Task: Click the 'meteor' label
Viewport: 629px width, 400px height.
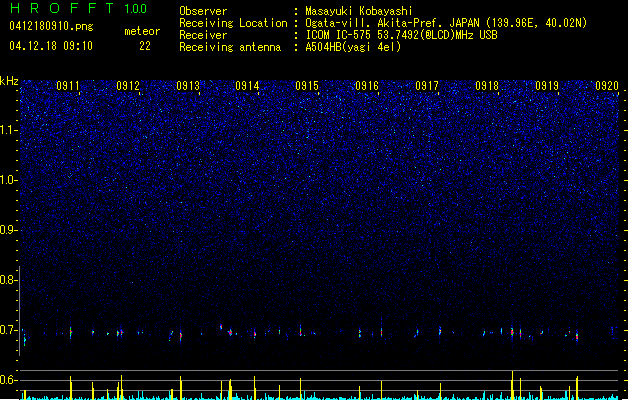Action: coord(142,31)
